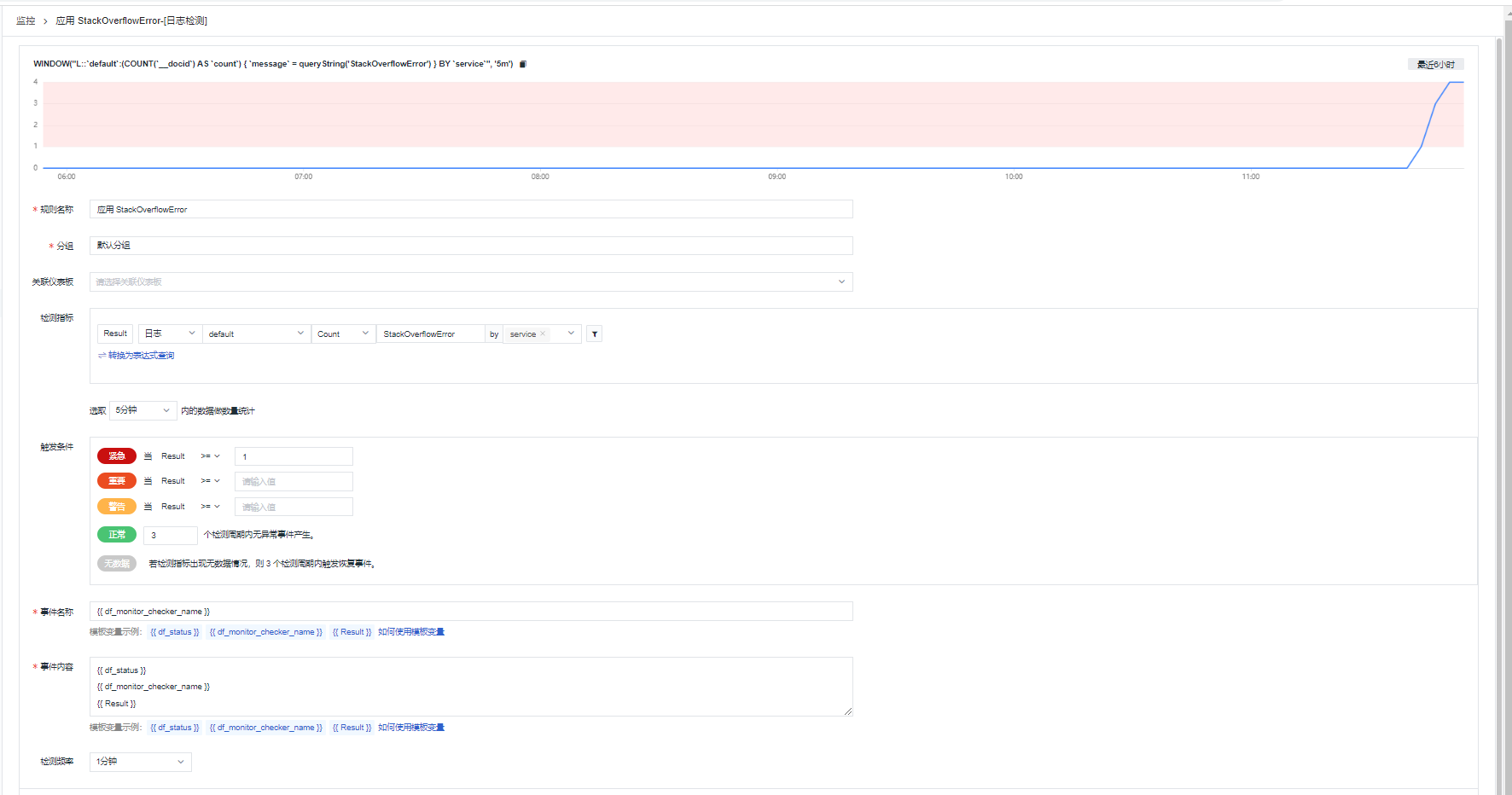Edit the 正常 detection period count
The image size is (1512, 795).
[171, 535]
